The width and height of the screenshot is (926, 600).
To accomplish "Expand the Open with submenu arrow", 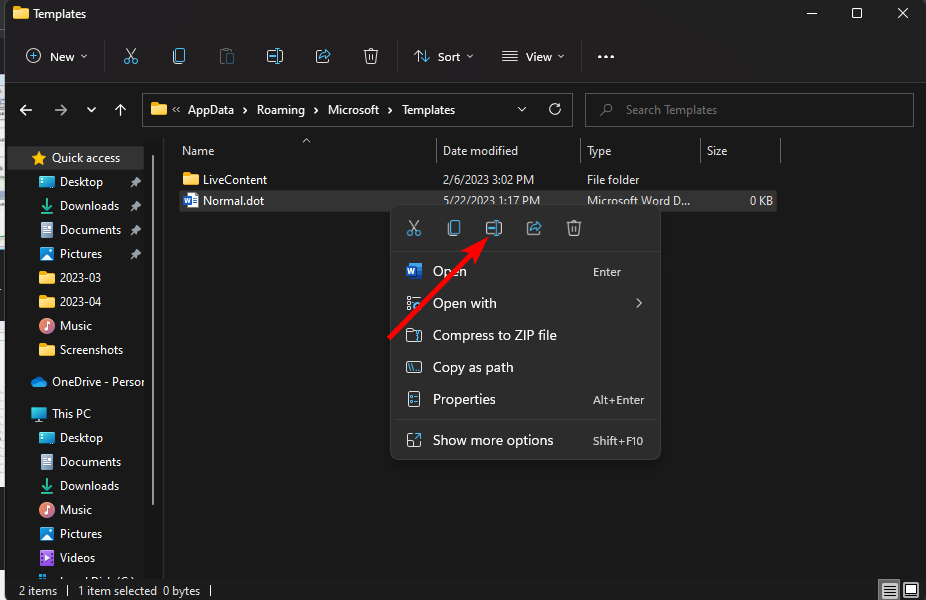I will point(638,303).
